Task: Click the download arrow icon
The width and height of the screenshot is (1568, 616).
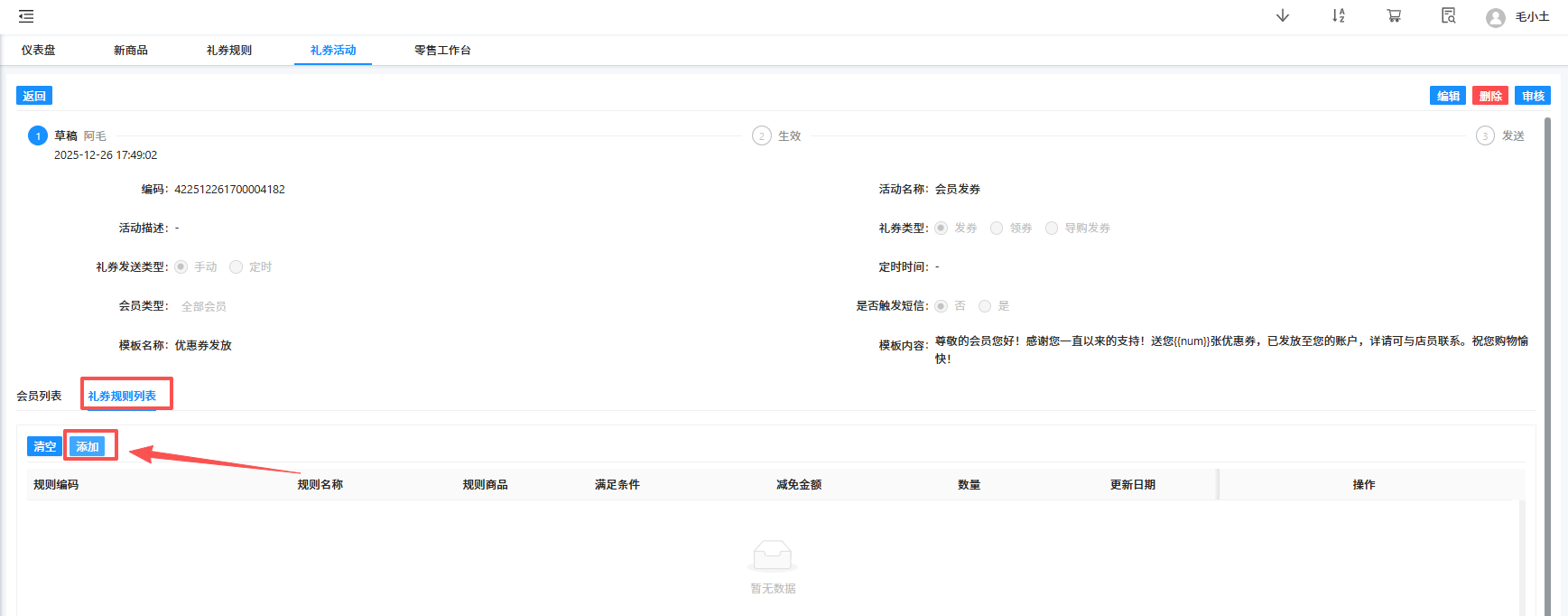Action: pos(1282,16)
